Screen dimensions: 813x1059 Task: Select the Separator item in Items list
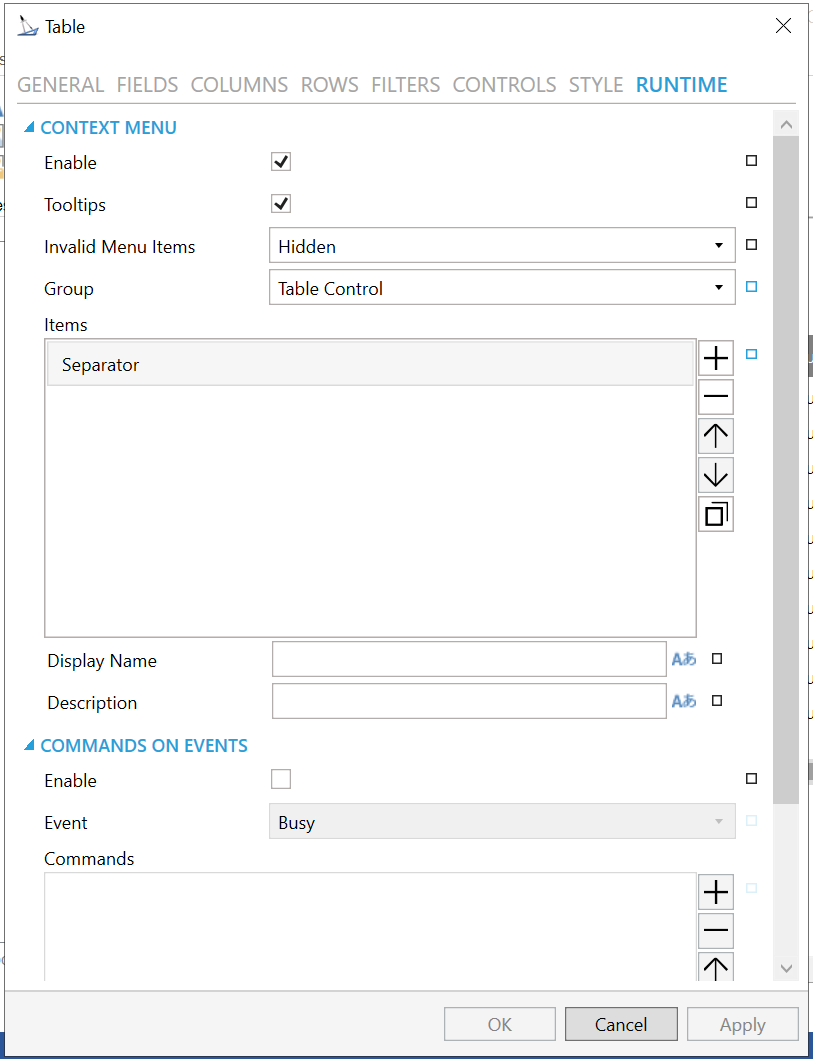pos(370,365)
